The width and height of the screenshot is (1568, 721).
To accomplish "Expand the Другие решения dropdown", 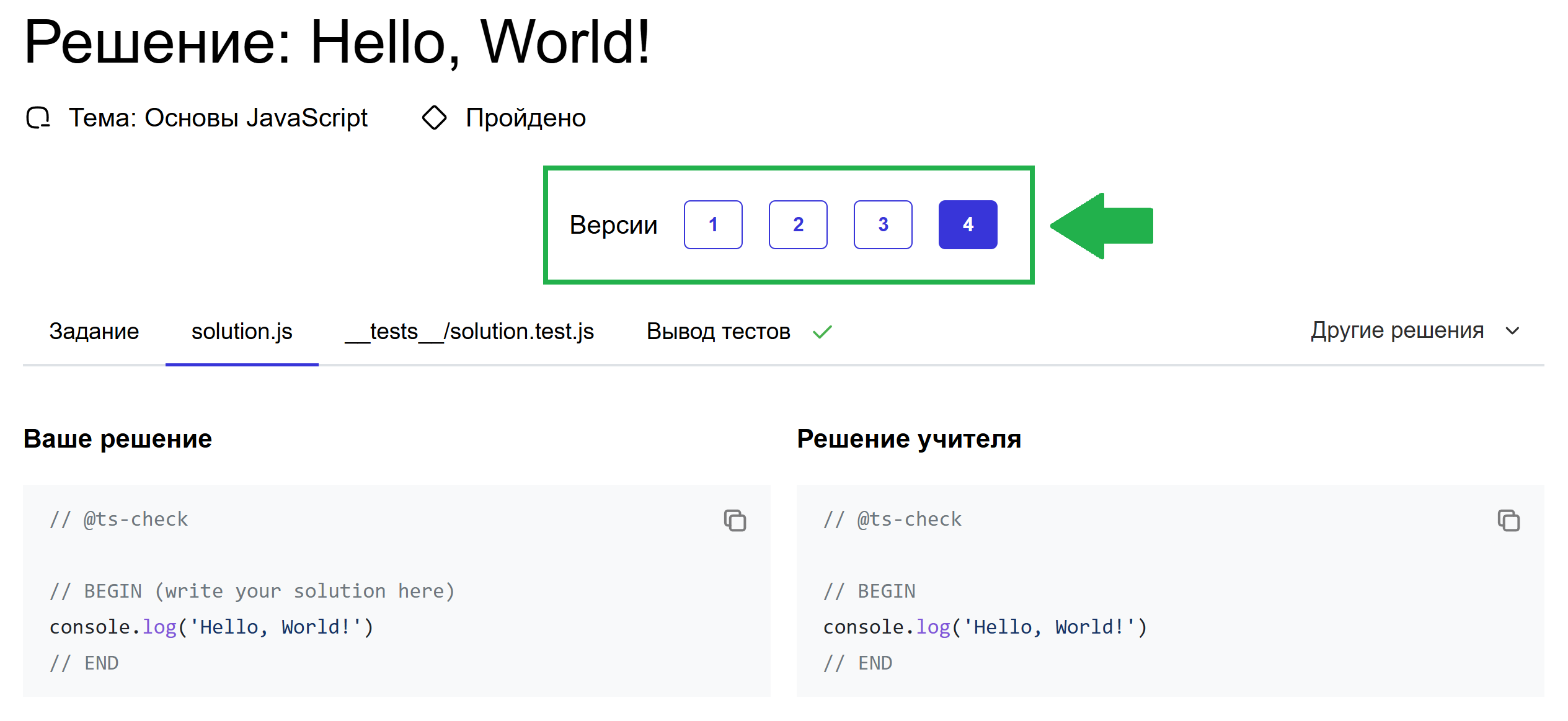I will coord(1397,330).
